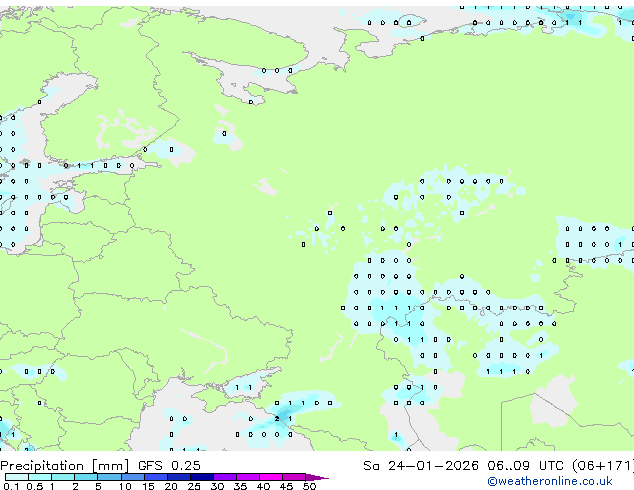Click the '(06+171)' forecast offset text
Screen dimensions: 634x490
pos(602,465)
